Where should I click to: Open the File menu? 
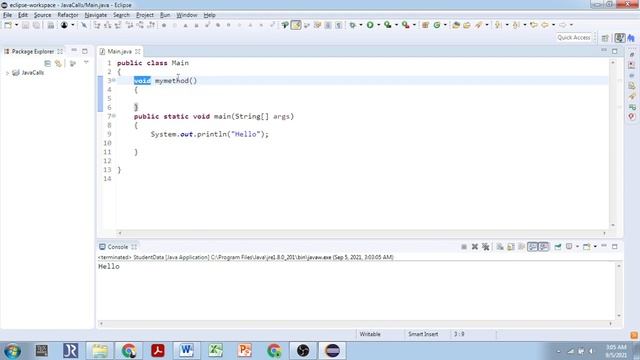(7, 15)
